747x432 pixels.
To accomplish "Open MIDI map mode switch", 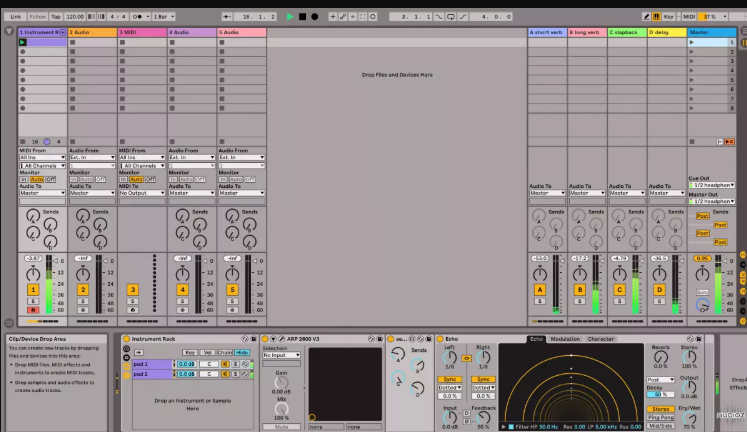I will pyautogui.click(x=689, y=17).
